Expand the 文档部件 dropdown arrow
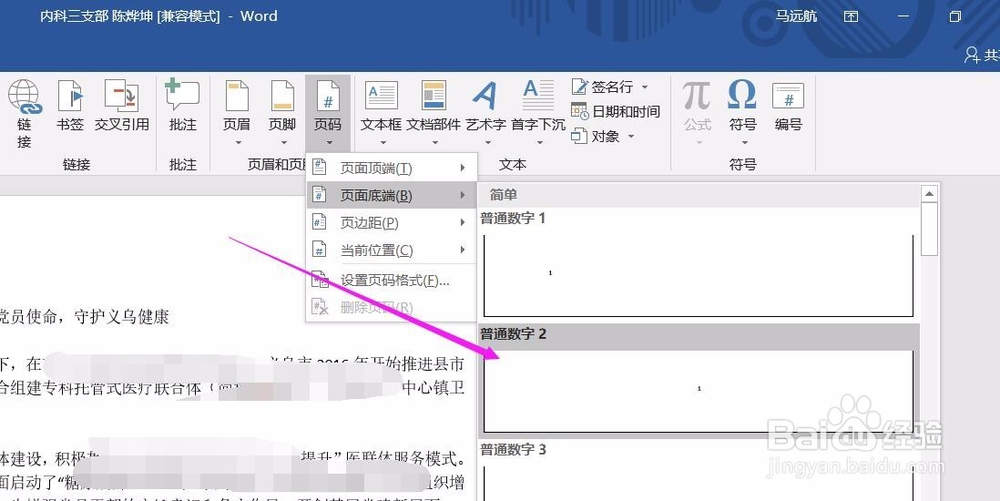This screenshot has height=501, width=1000. click(434, 142)
